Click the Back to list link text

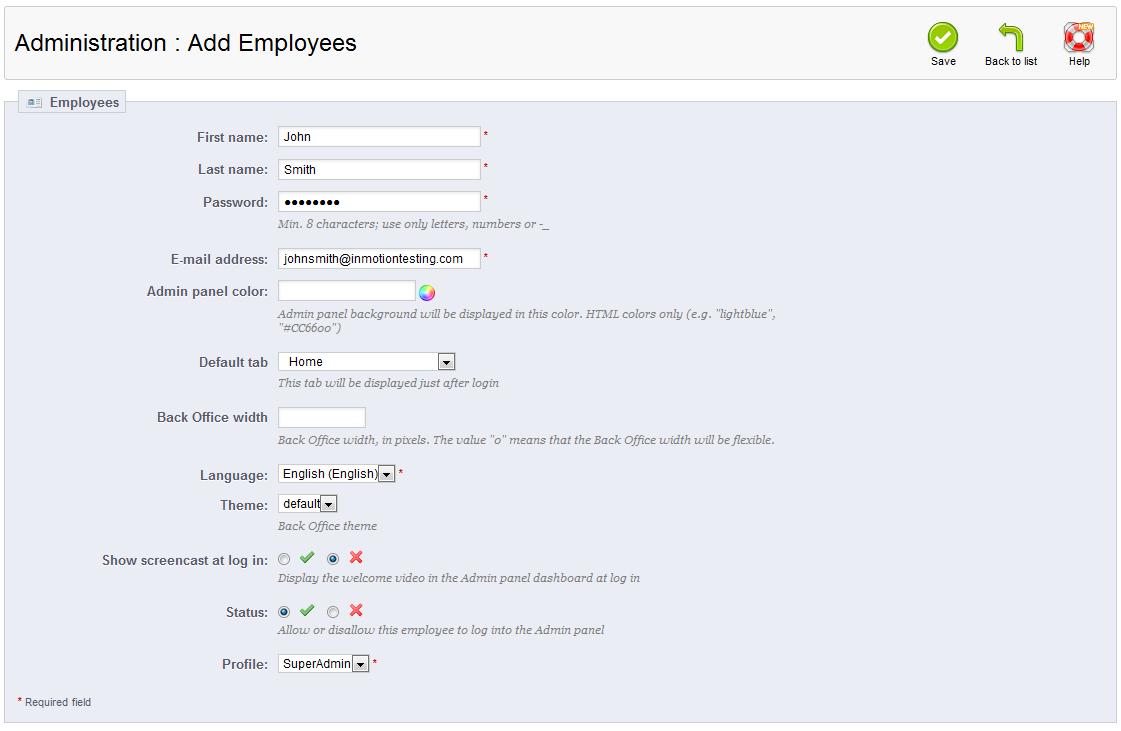tap(1011, 62)
